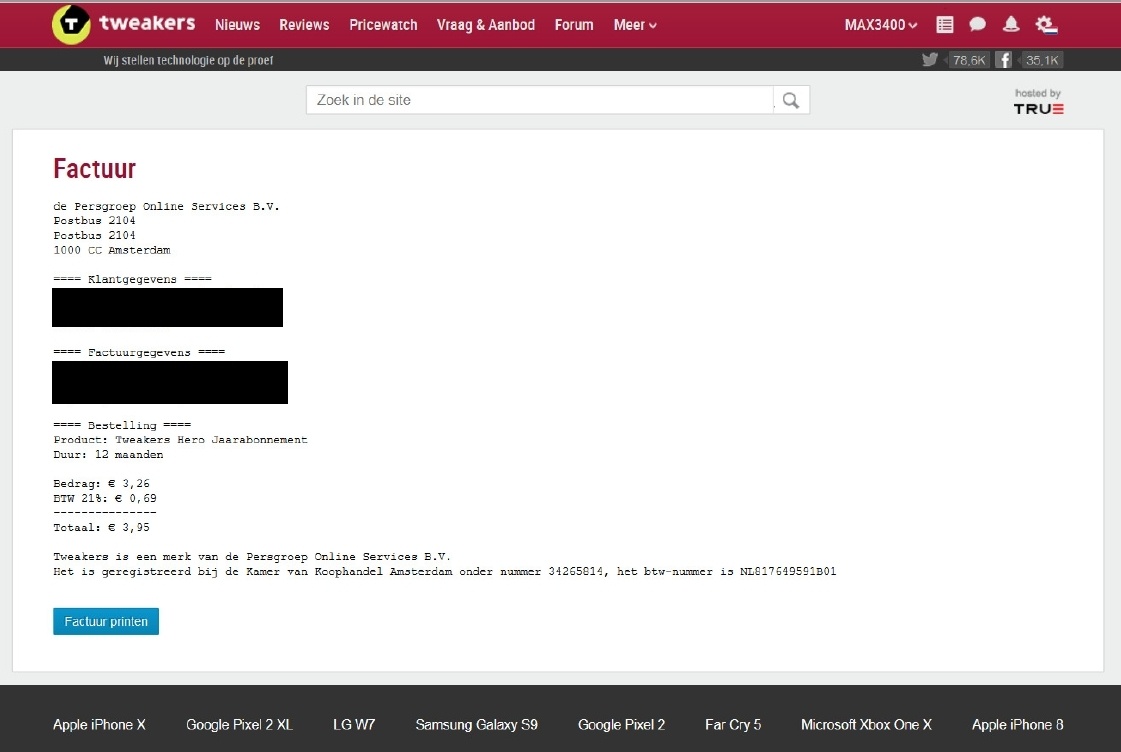Click the '==== Klantgegevens ====' heading
The height and width of the screenshot is (752, 1121).
[x=132, y=279]
